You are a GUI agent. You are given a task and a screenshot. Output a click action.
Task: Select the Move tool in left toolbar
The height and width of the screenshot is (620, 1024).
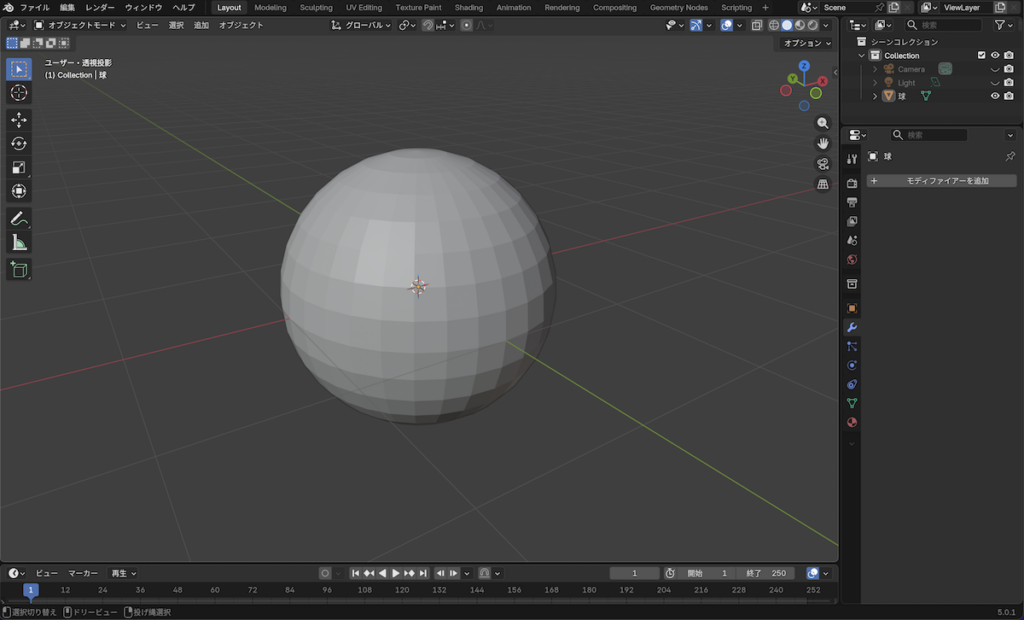[x=19, y=120]
